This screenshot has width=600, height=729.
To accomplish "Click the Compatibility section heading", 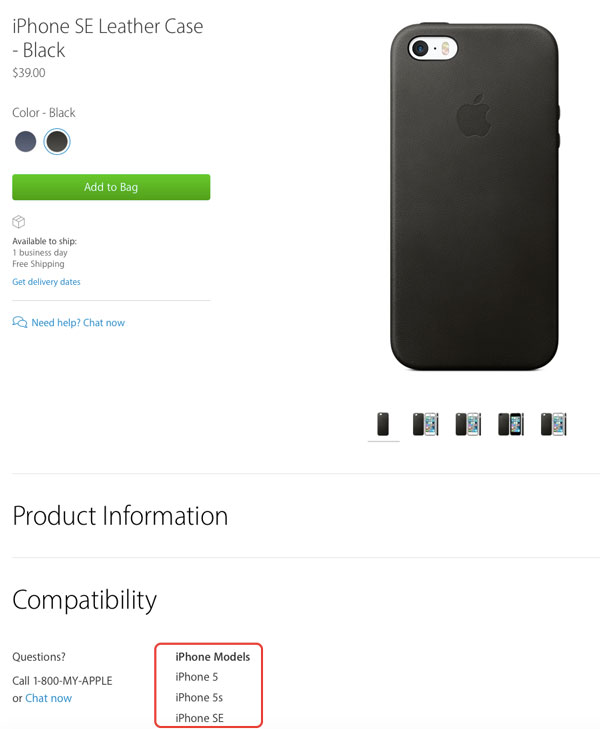I will 84,600.
